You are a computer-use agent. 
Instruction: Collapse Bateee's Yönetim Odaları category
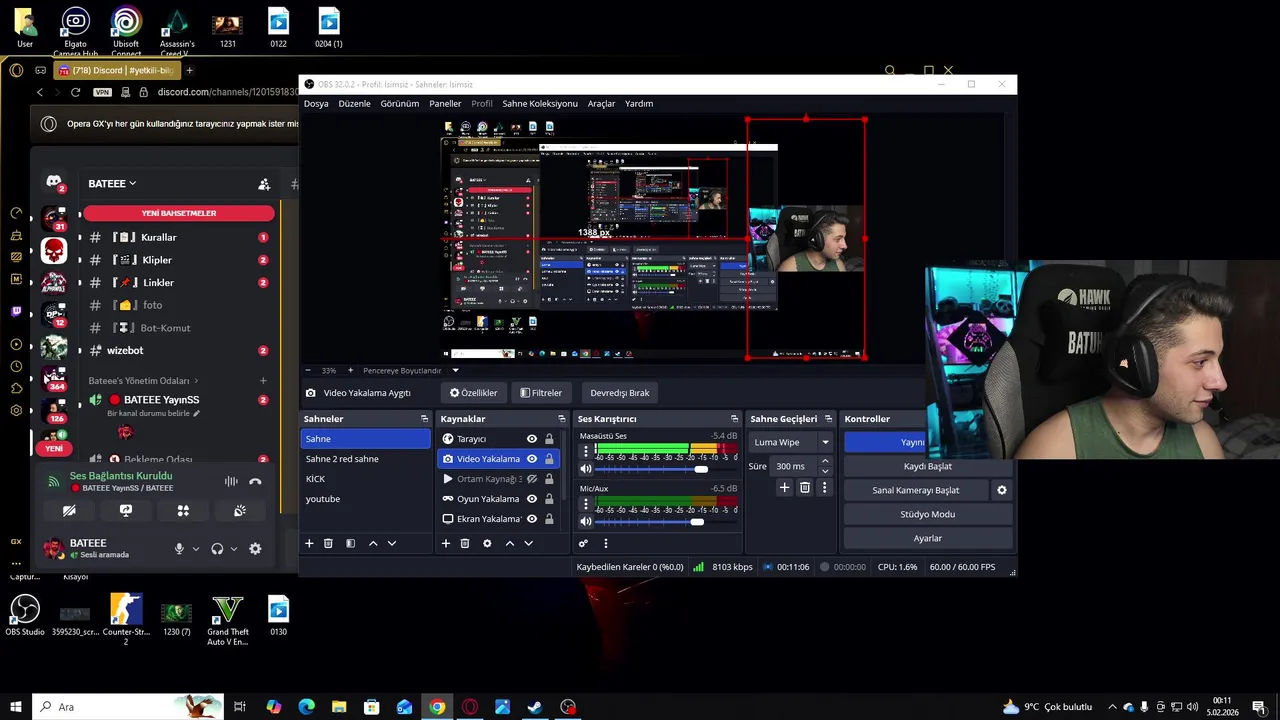[x=144, y=381]
